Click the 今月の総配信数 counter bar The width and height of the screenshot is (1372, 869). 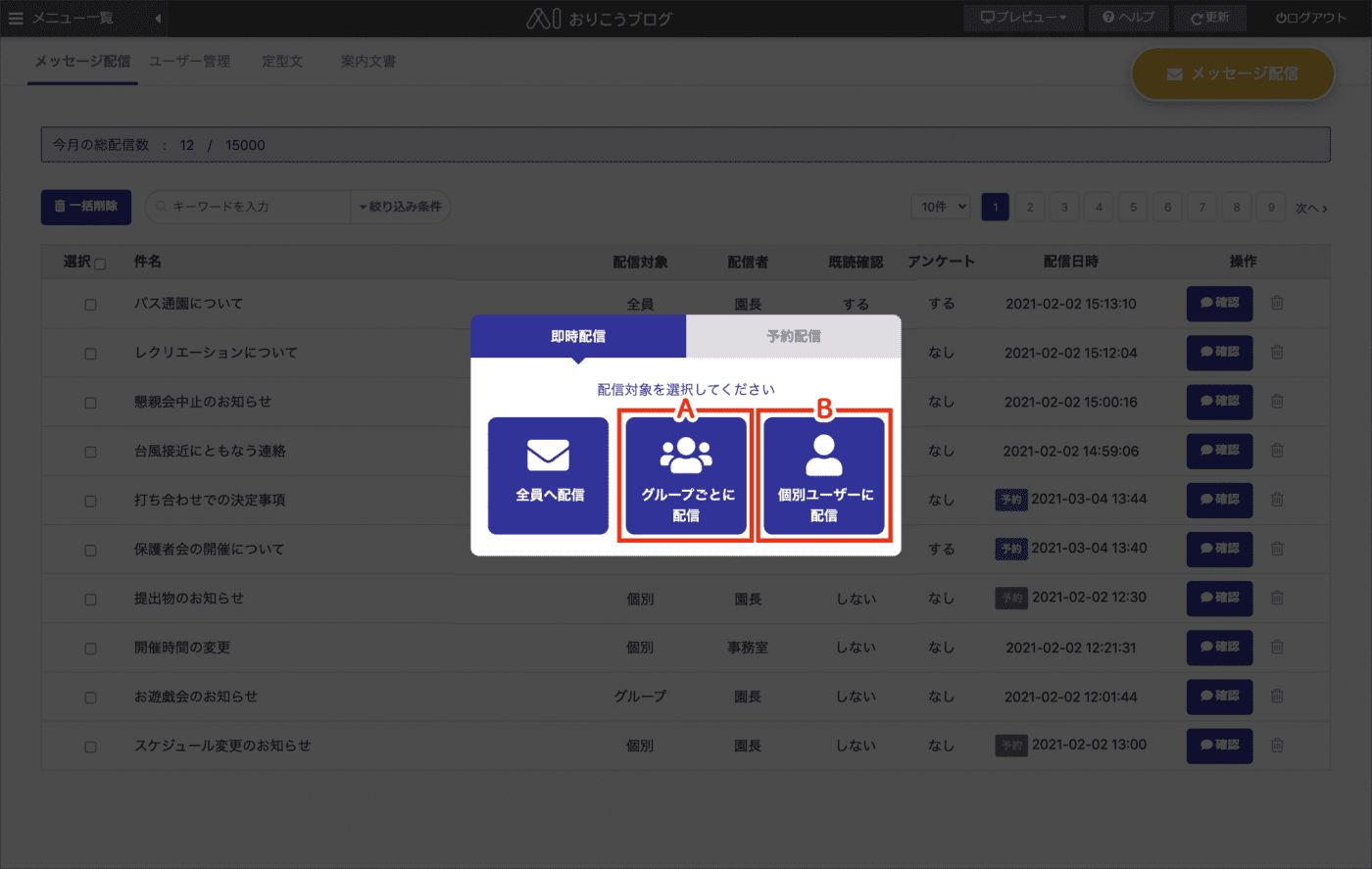686,145
